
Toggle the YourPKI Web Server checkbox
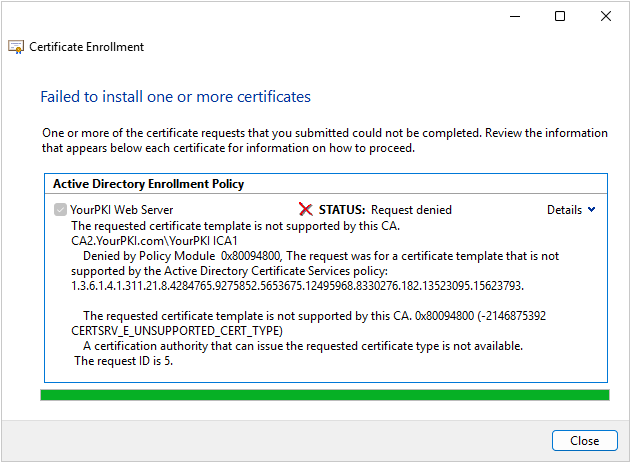tap(60, 210)
